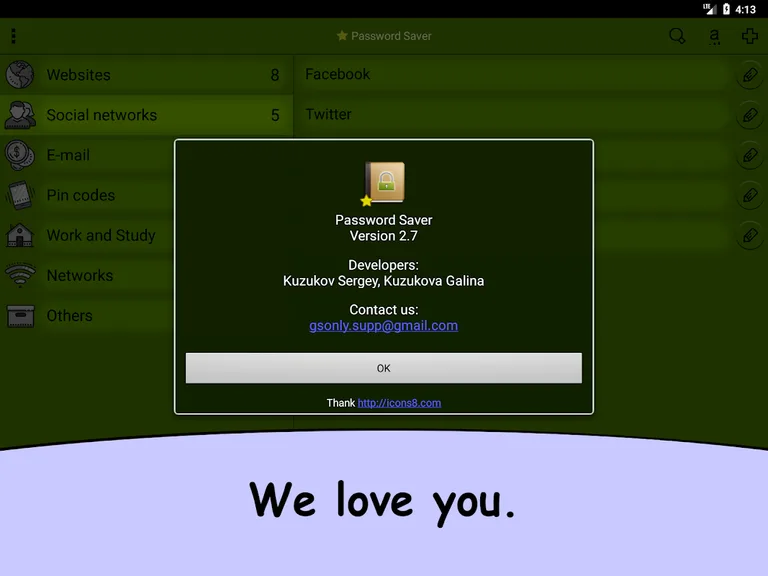768x576 pixels.
Task: Open the Pin codes category
Action: (x=87, y=195)
